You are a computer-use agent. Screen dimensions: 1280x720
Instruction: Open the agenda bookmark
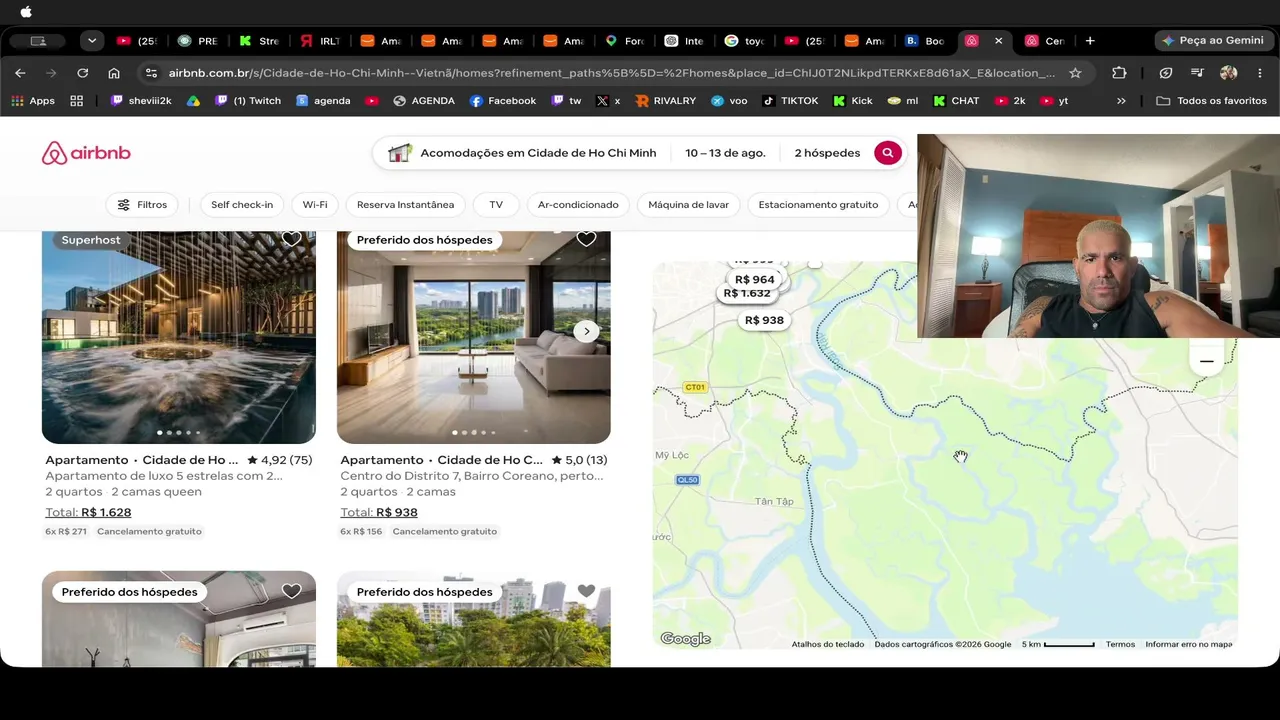(x=323, y=101)
